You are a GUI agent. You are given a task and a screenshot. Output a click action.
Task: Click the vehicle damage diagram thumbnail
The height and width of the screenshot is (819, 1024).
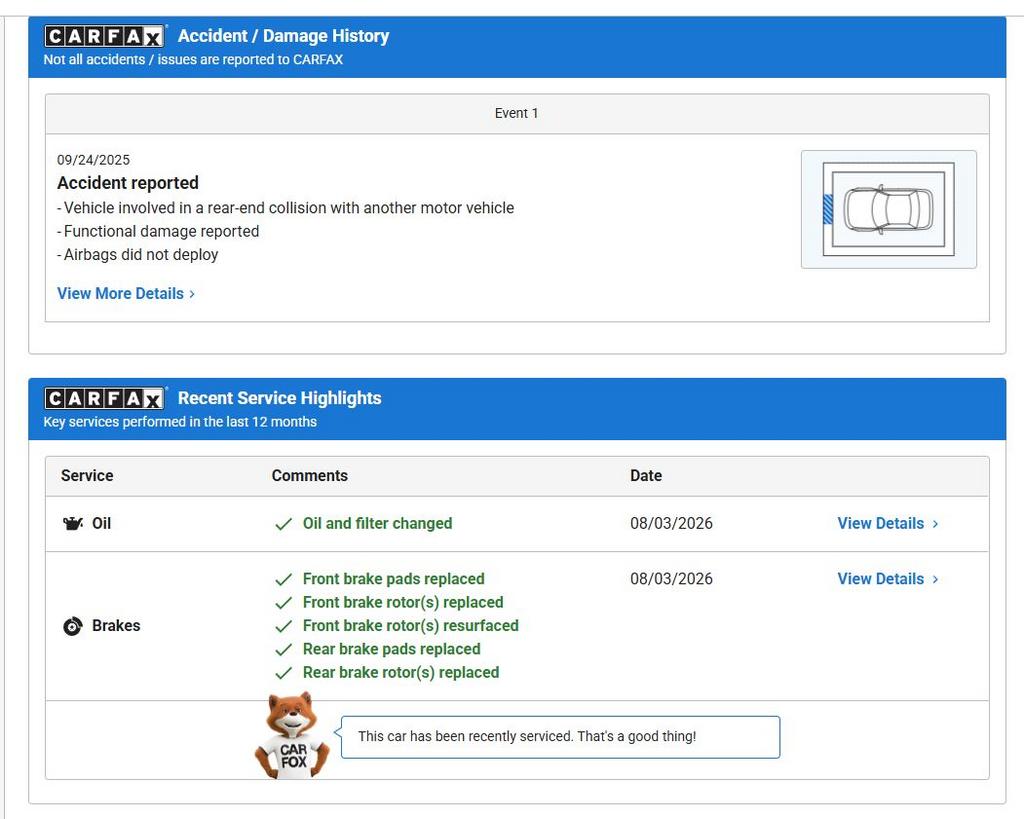point(888,210)
